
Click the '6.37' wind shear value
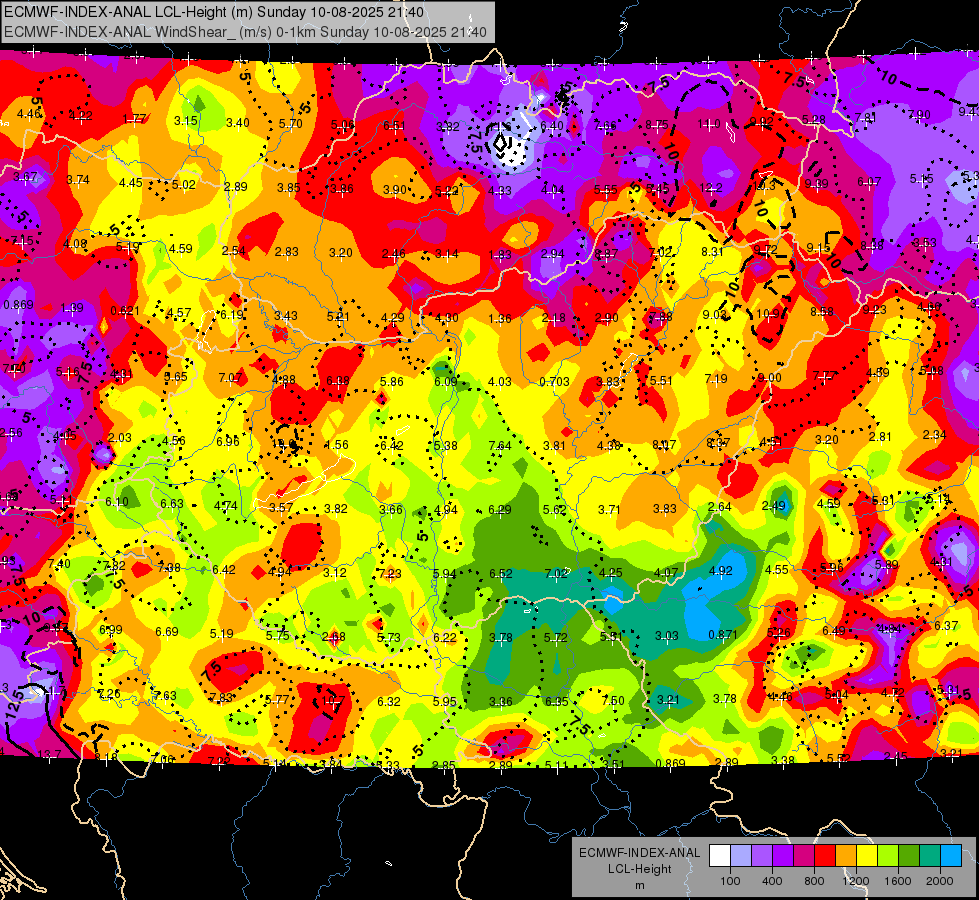pyautogui.click(x=946, y=625)
